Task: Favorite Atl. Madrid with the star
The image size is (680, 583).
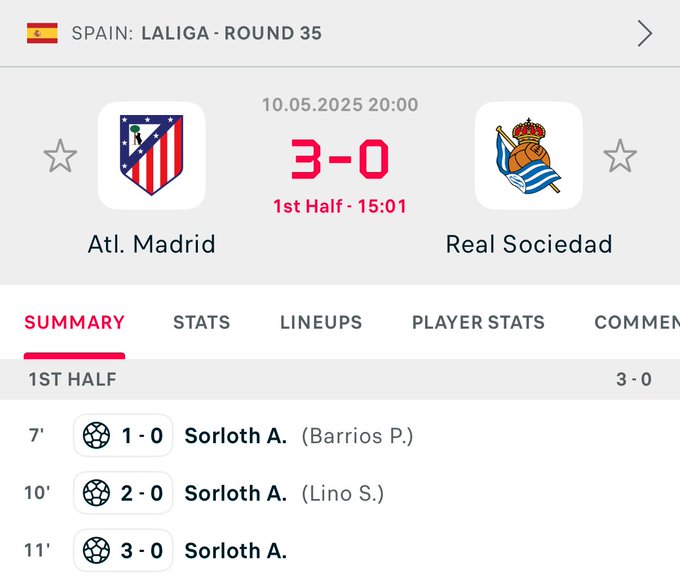Action: tap(60, 156)
